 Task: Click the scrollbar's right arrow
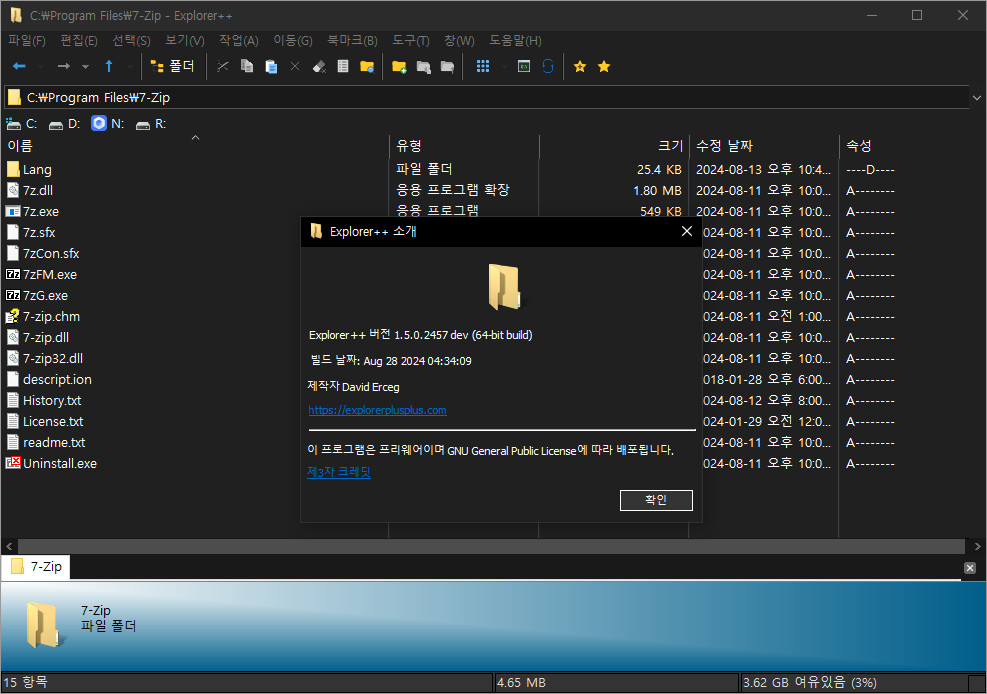pyautogui.click(x=977, y=546)
